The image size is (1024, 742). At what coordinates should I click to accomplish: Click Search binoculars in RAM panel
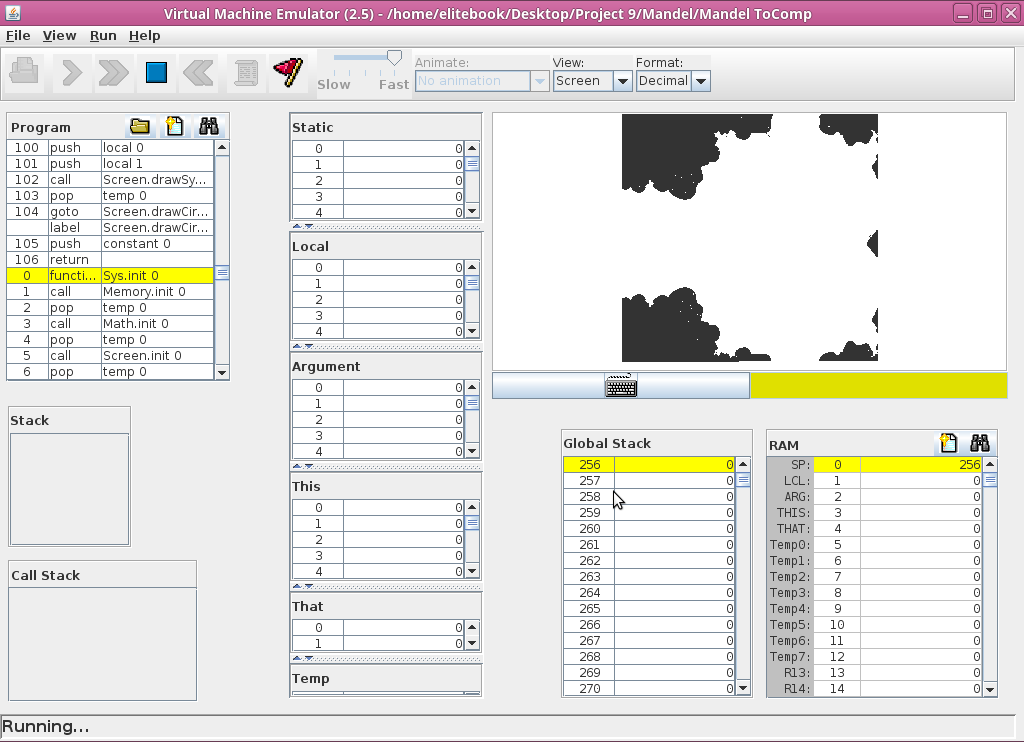(979, 443)
